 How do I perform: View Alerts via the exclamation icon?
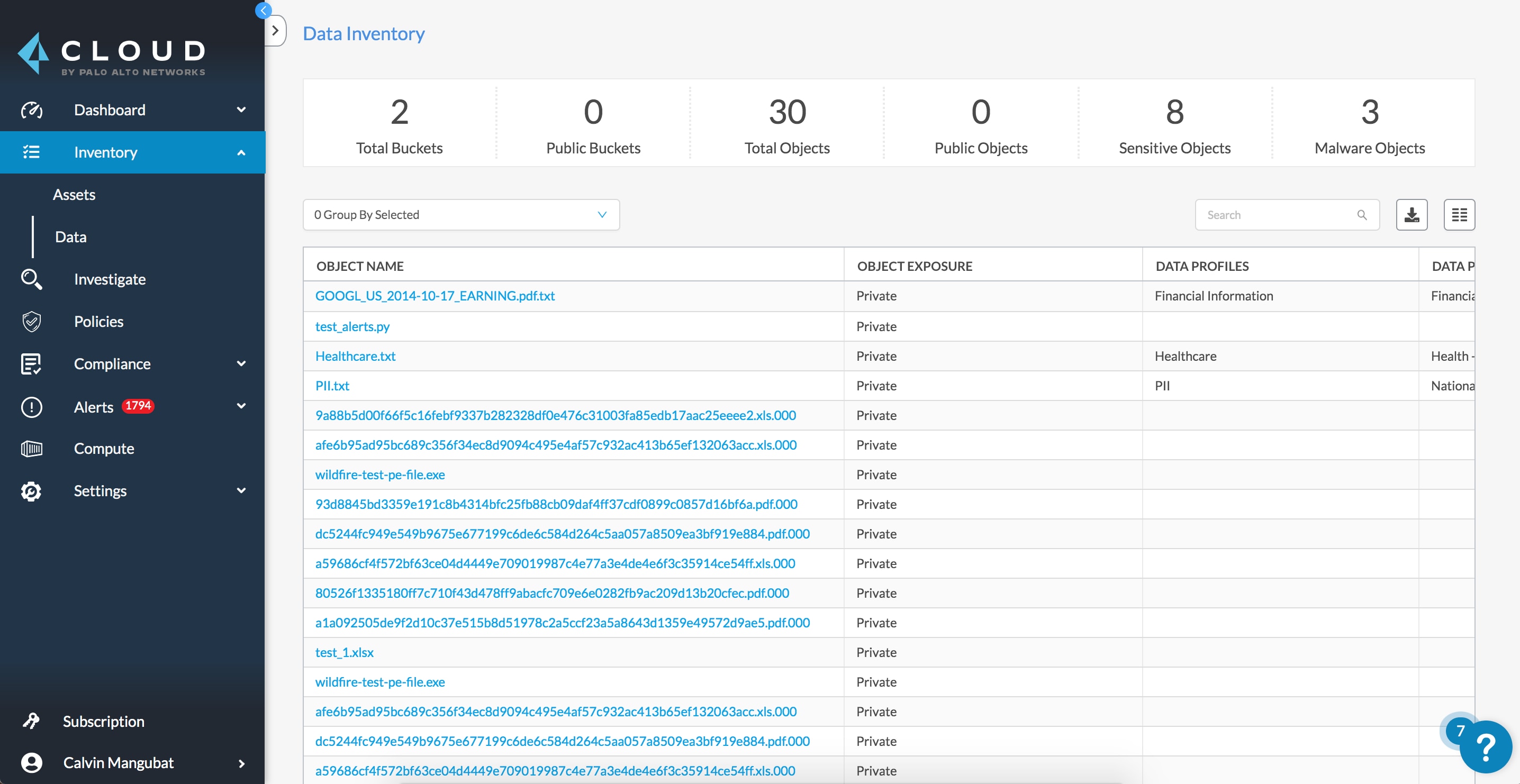click(32, 407)
